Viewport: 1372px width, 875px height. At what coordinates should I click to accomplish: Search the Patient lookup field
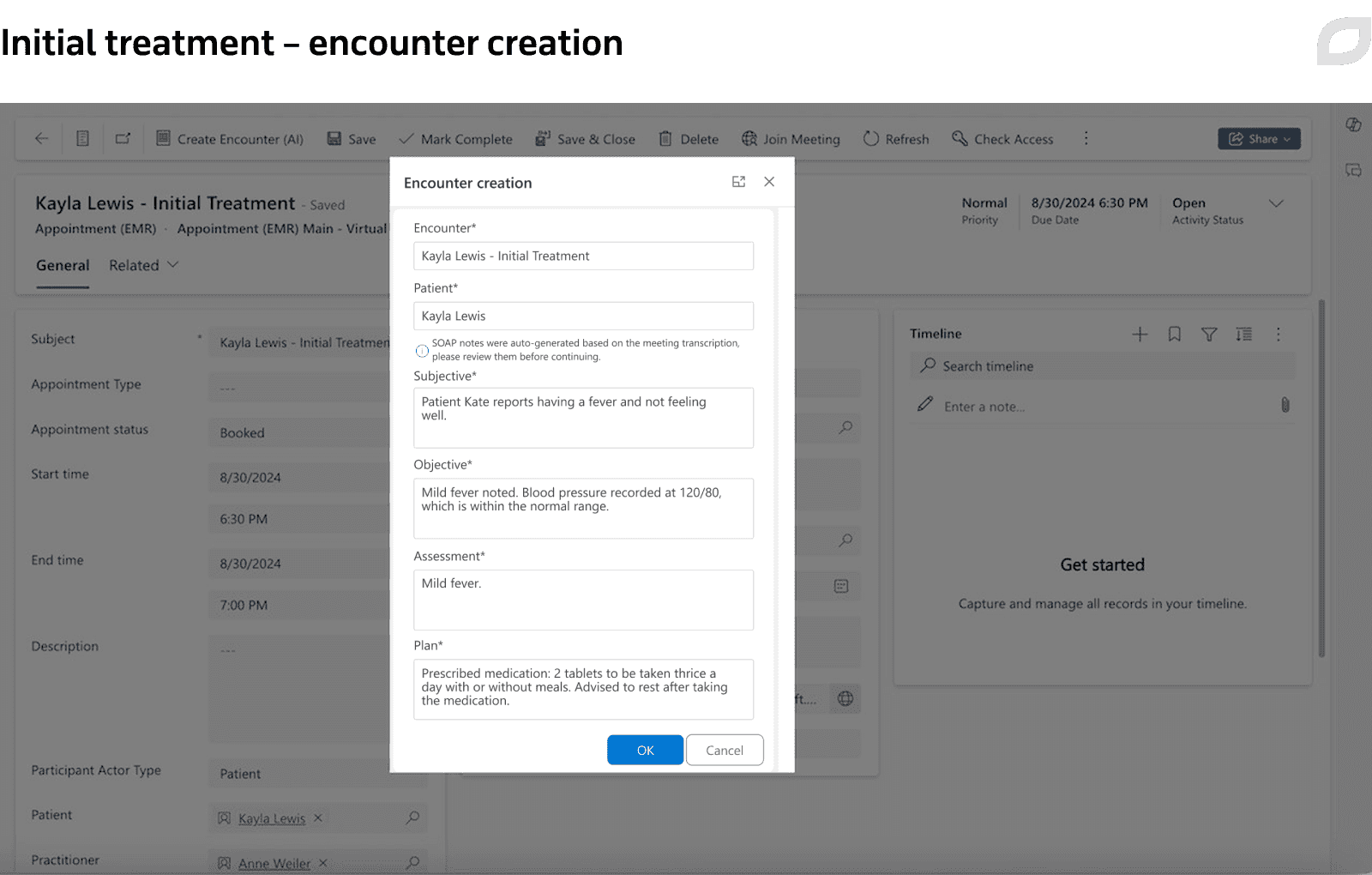[x=412, y=818]
